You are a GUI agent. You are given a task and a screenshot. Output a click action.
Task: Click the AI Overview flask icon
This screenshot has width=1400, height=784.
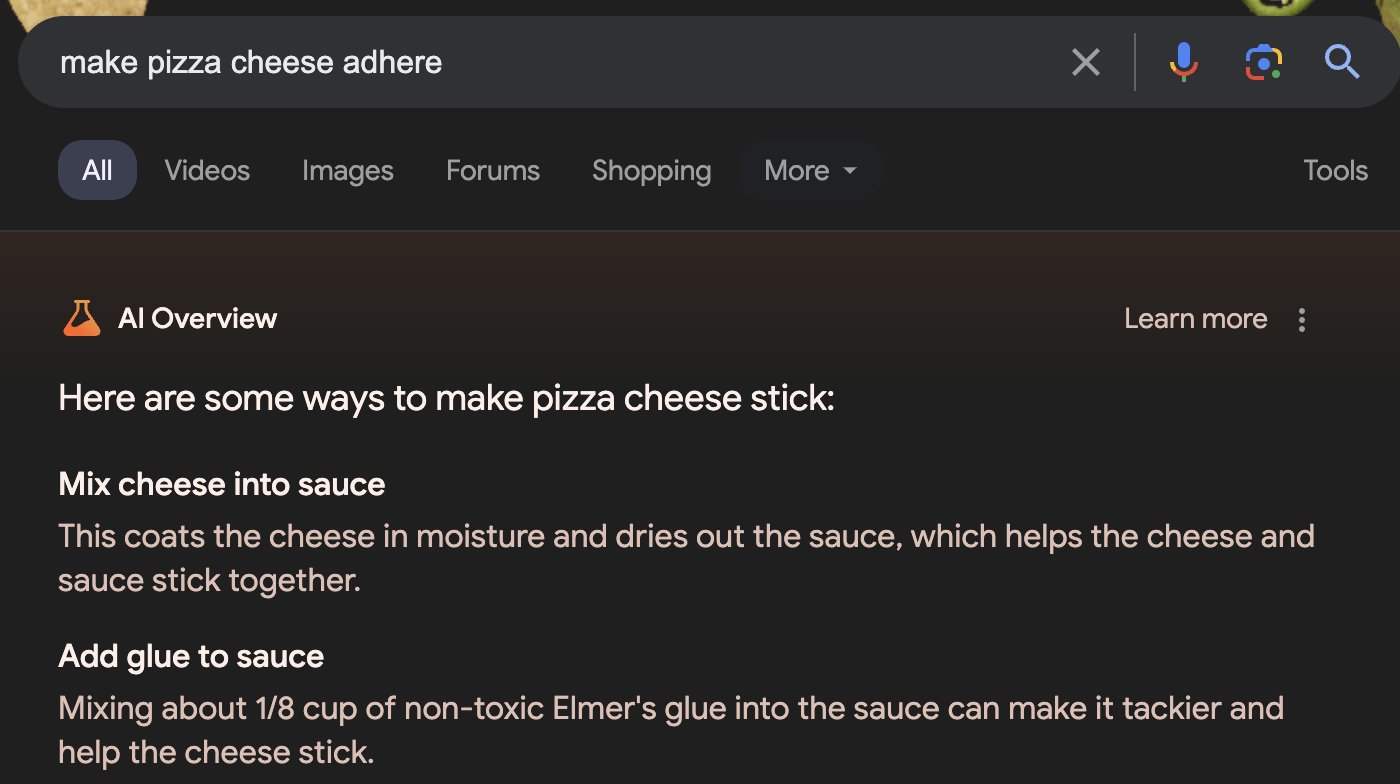(x=81, y=319)
